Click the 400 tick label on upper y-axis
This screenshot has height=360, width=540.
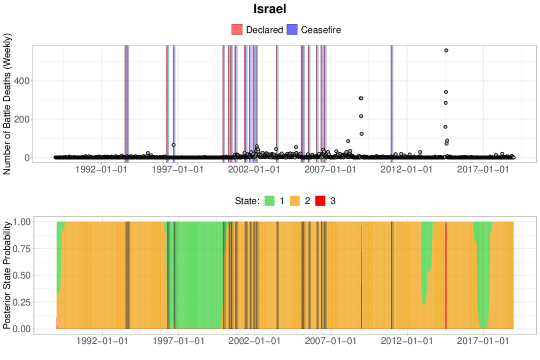coord(22,81)
